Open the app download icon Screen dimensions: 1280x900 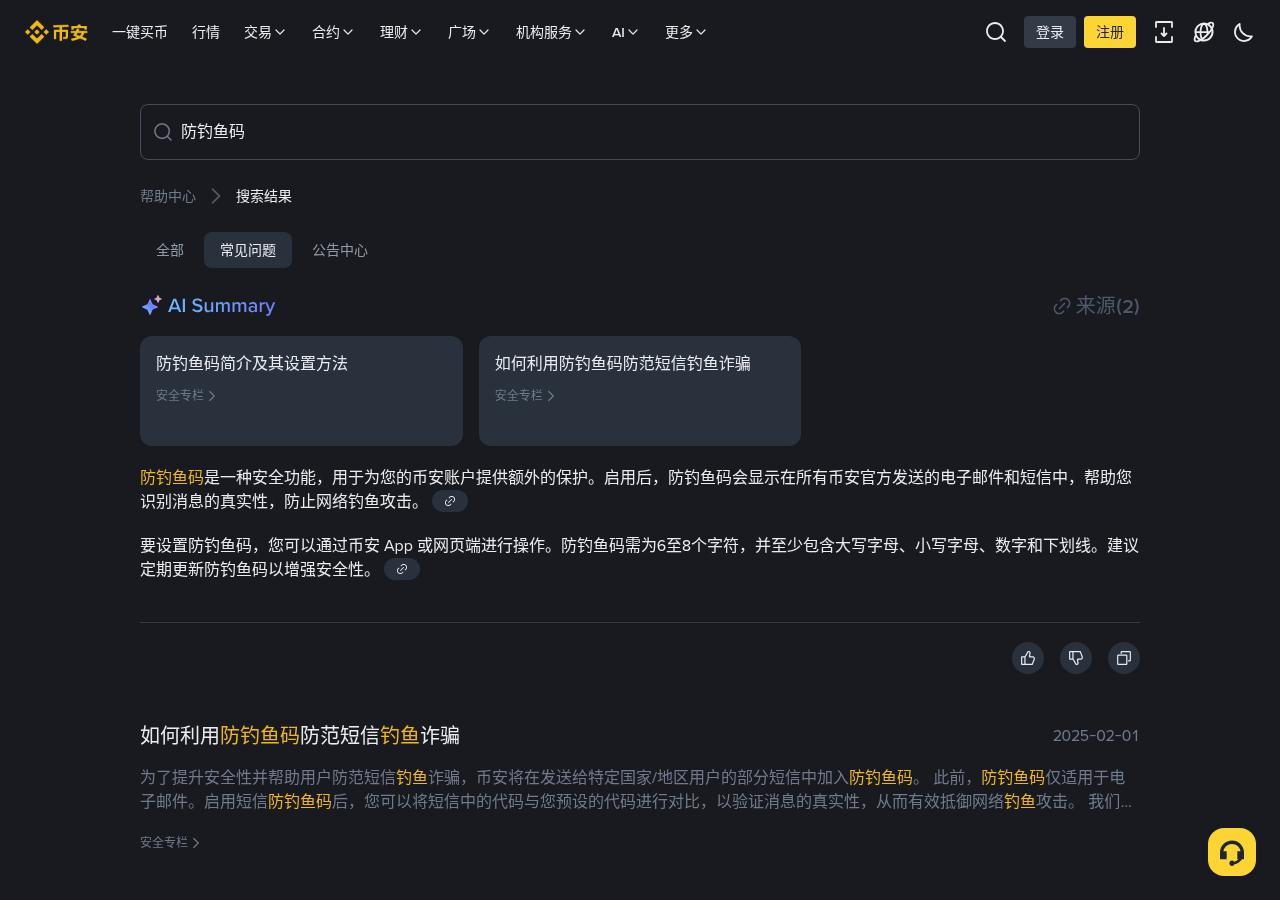coord(1164,32)
